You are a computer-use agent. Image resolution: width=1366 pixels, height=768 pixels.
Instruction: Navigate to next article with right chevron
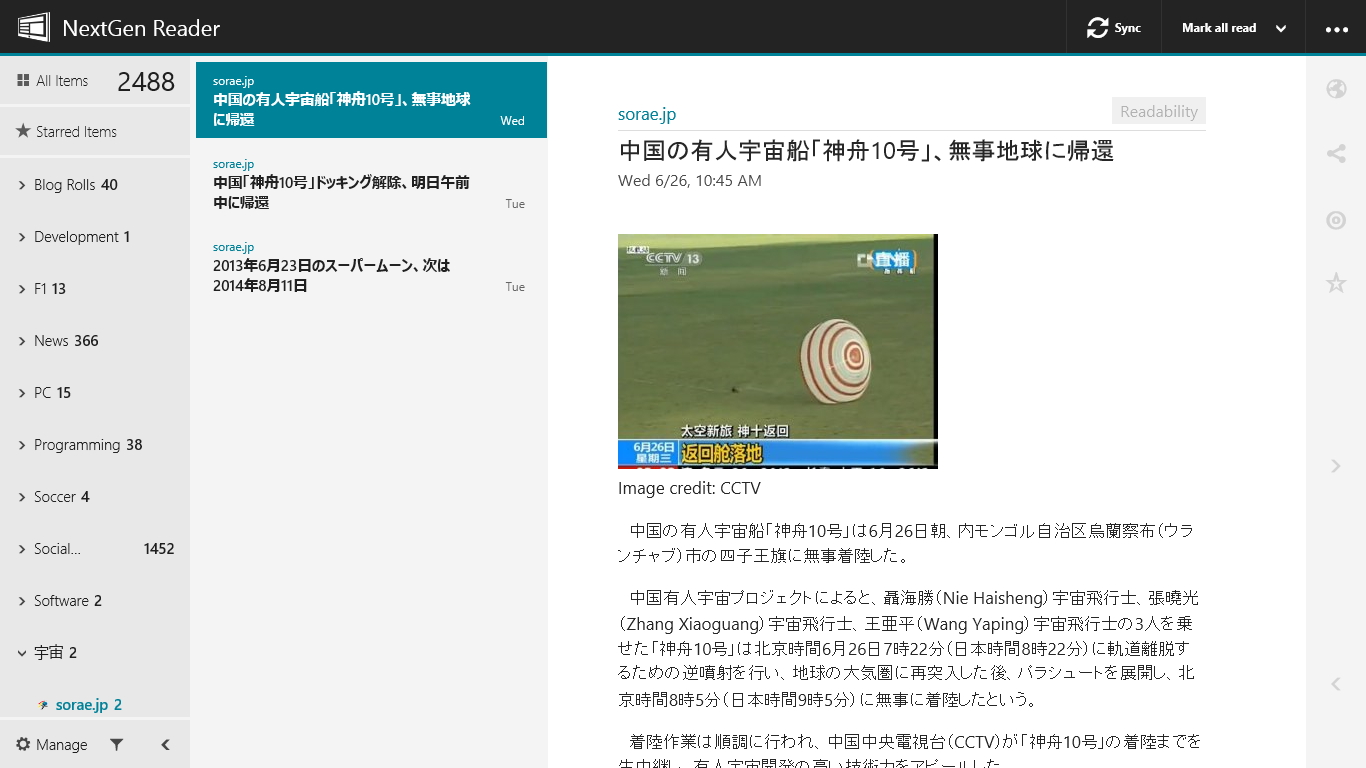pyautogui.click(x=1336, y=466)
